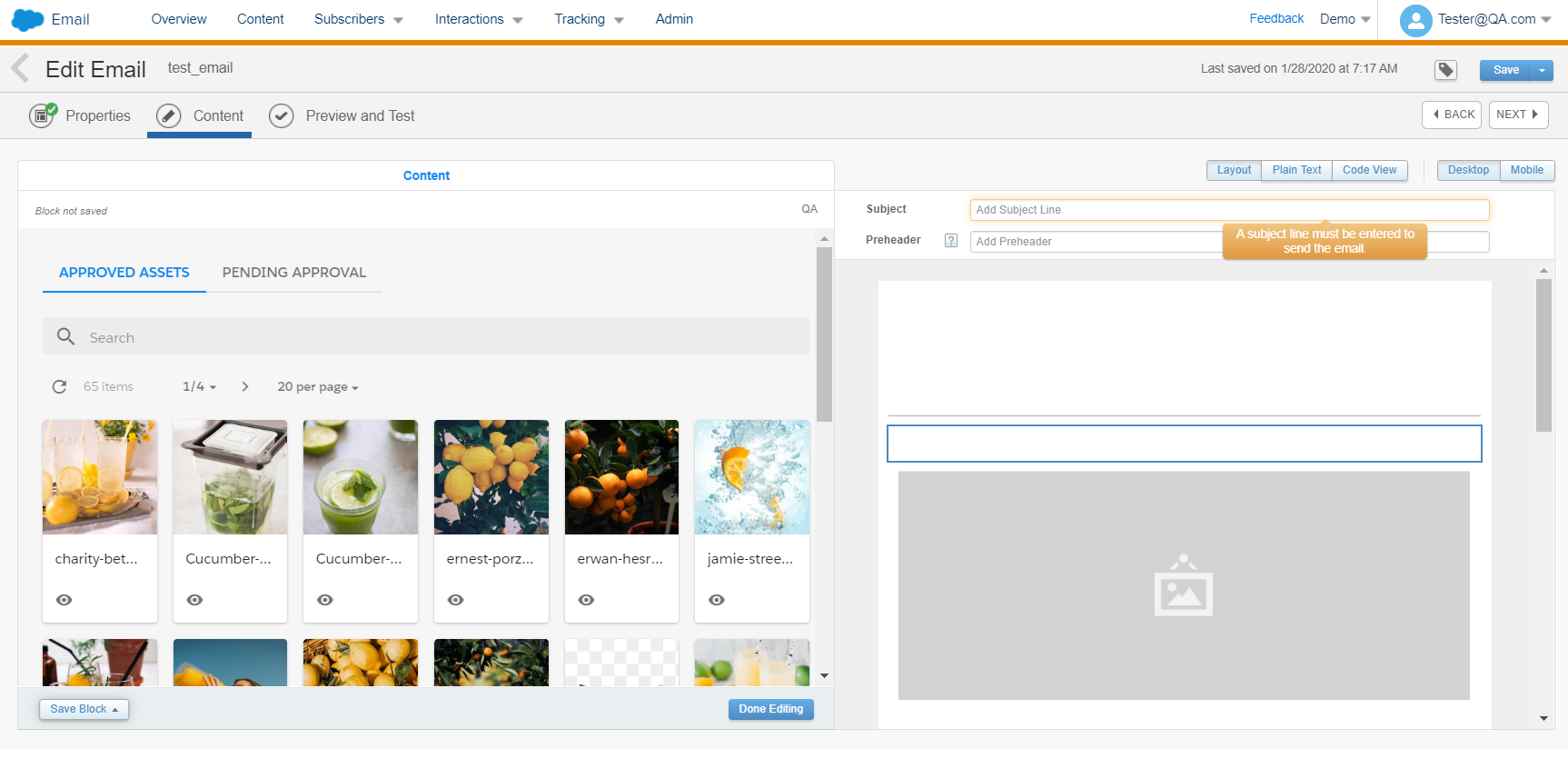Image resolution: width=1568 pixels, height=759 pixels.
Task: Open the Content top menu
Action: 261,19
